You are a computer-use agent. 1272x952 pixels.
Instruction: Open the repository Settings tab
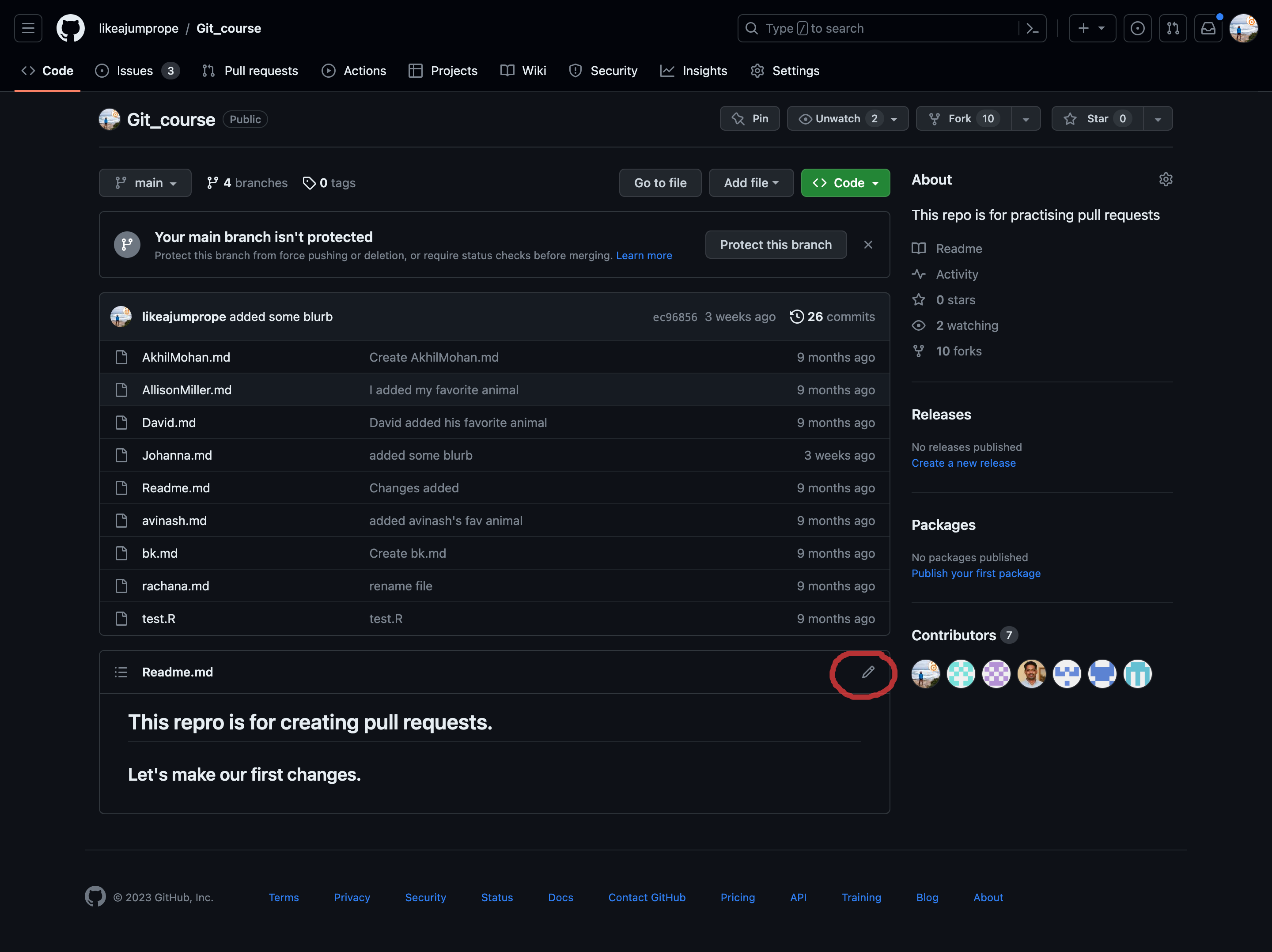(785, 71)
